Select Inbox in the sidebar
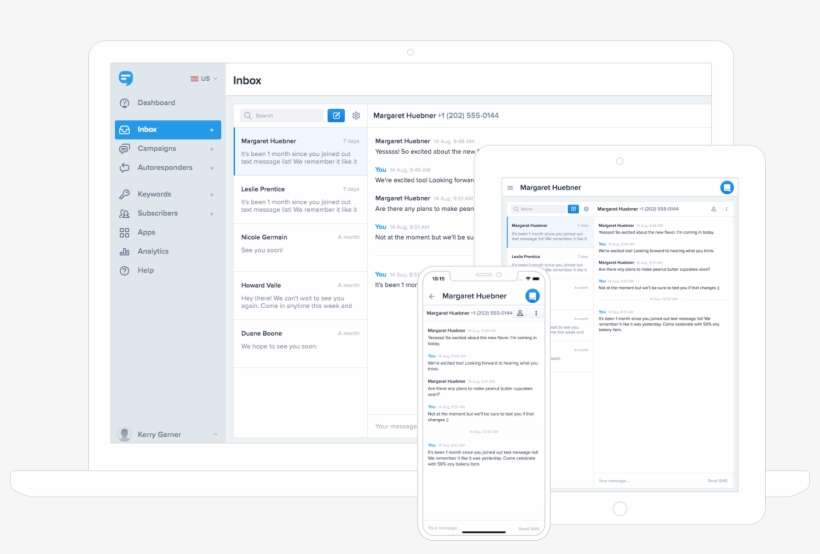 click(148, 130)
